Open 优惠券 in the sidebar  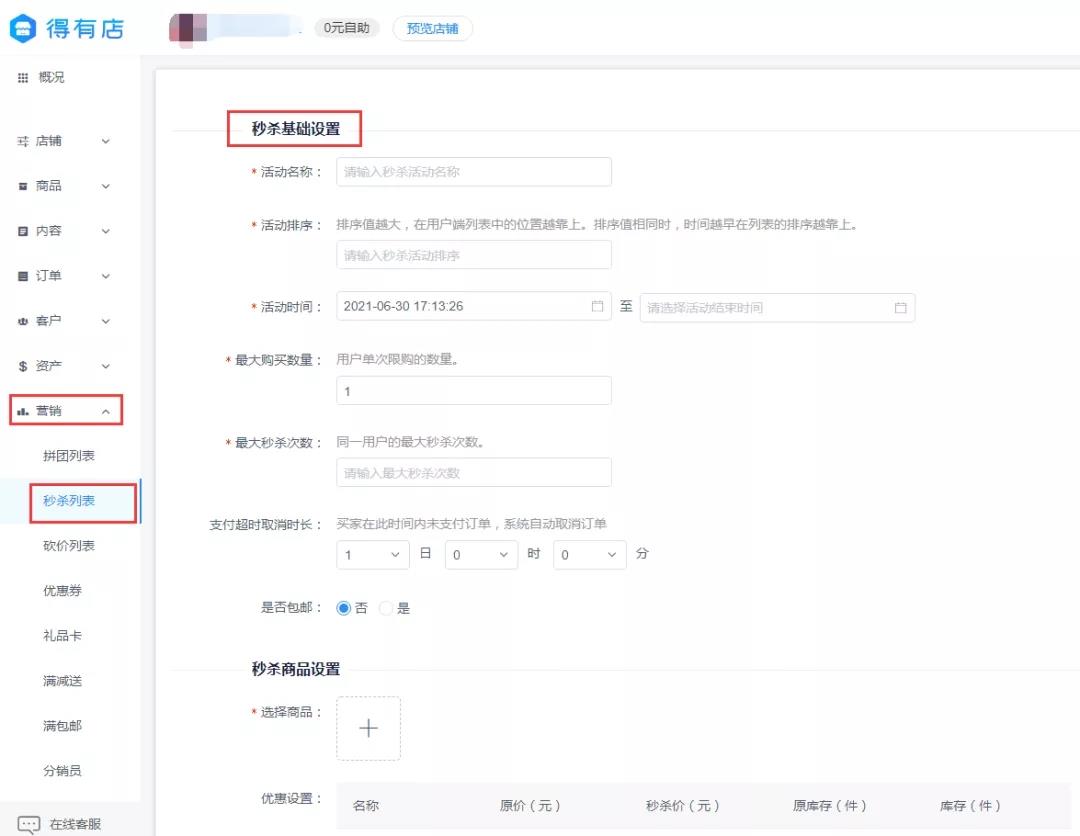[62, 591]
